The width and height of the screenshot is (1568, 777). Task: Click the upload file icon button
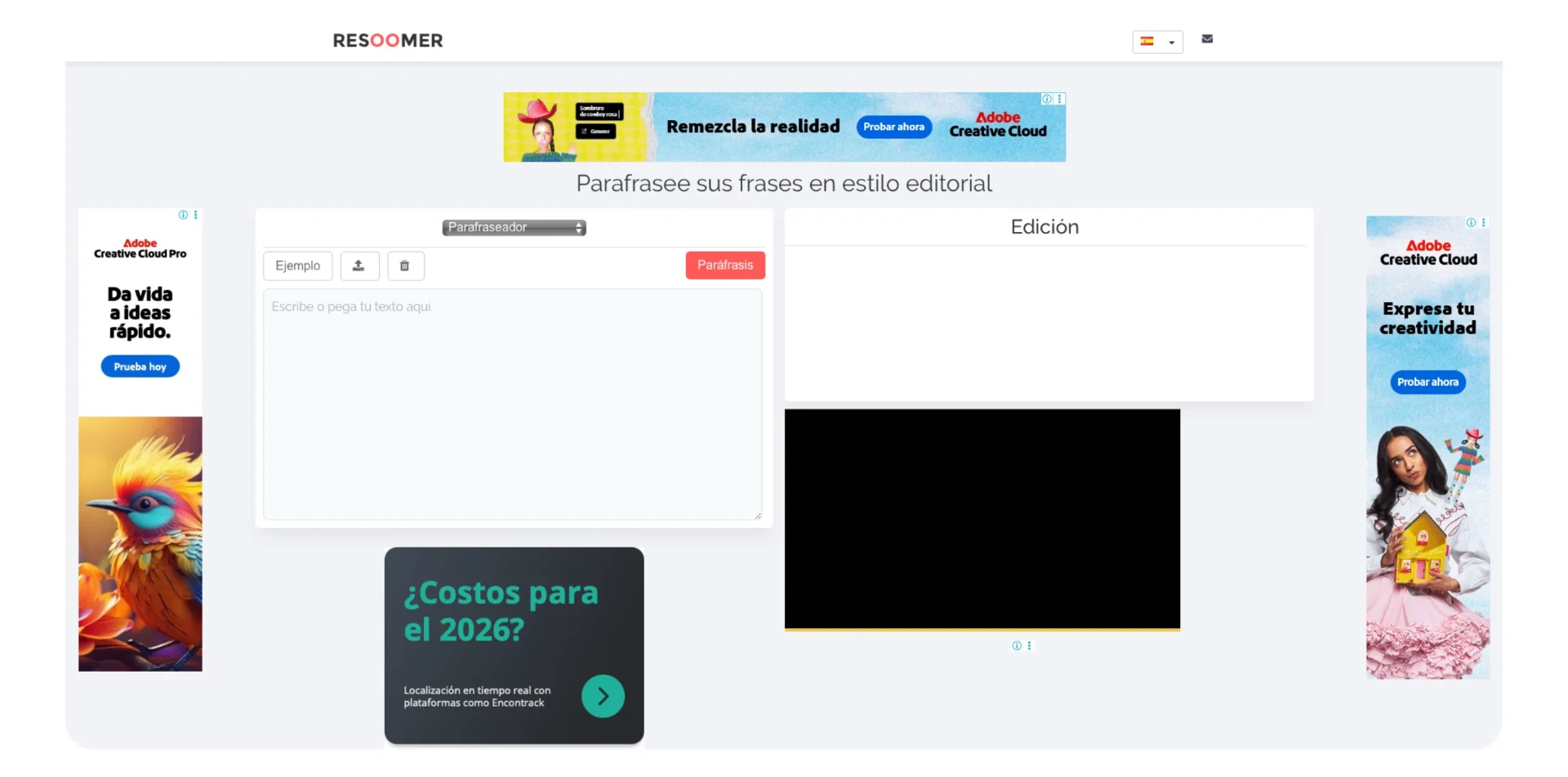[x=359, y=266]
